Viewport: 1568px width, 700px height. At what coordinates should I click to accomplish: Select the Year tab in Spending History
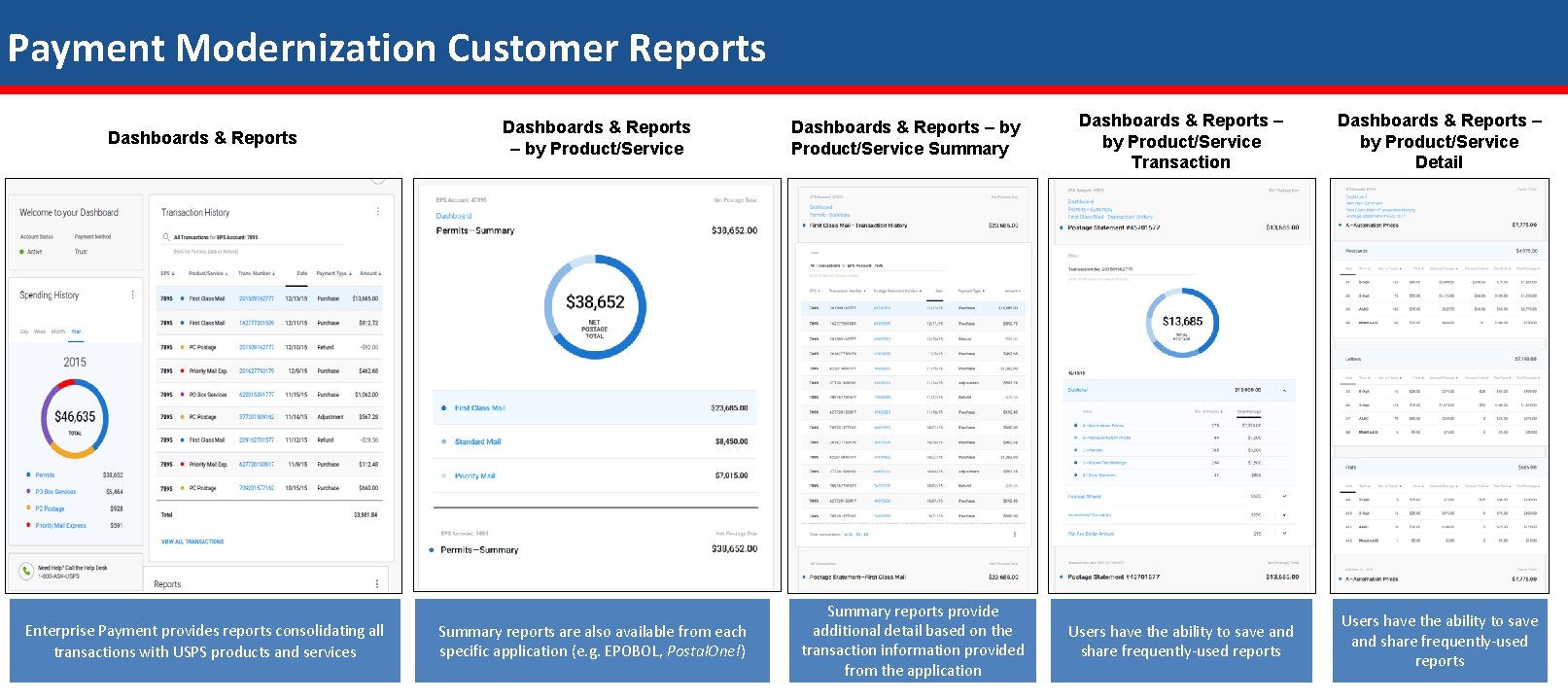pos(76,332)
